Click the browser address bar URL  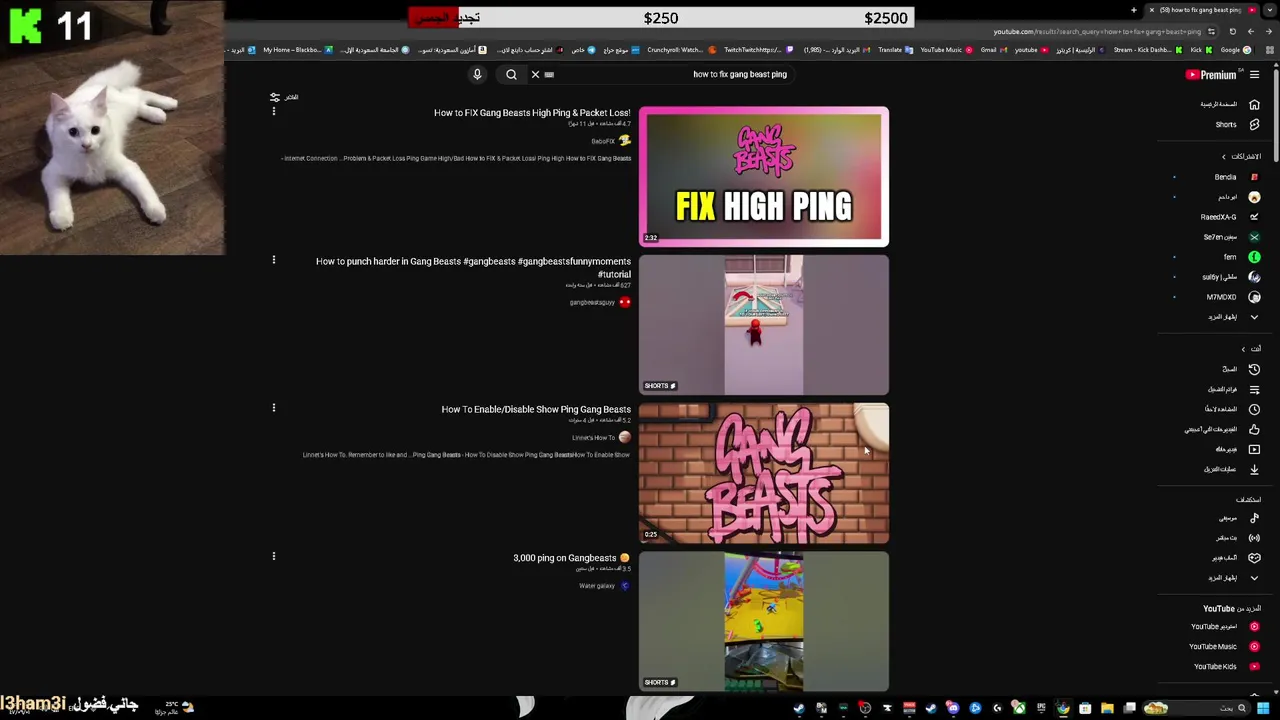(1097, 31)
